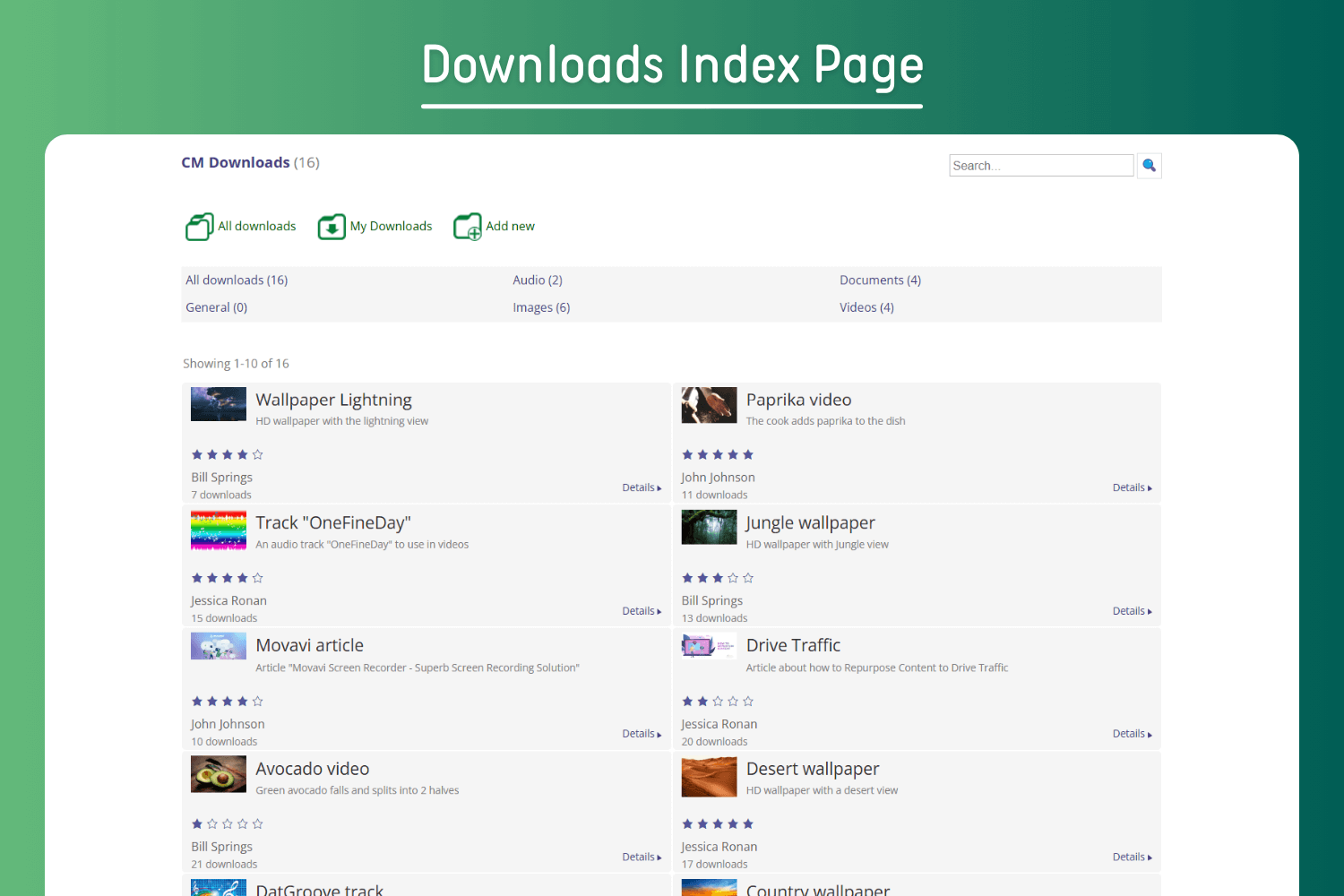The height and width of the screenshot is (896, 1344).
Task: Filter by Videos (4) category
Action: [866, 307]
